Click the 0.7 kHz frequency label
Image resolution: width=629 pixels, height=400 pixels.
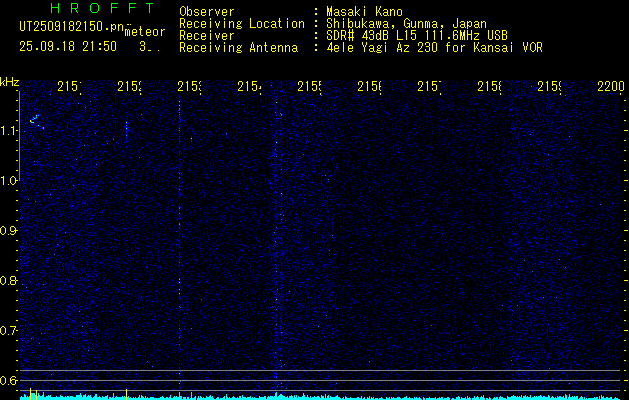(x=8, y=331)
